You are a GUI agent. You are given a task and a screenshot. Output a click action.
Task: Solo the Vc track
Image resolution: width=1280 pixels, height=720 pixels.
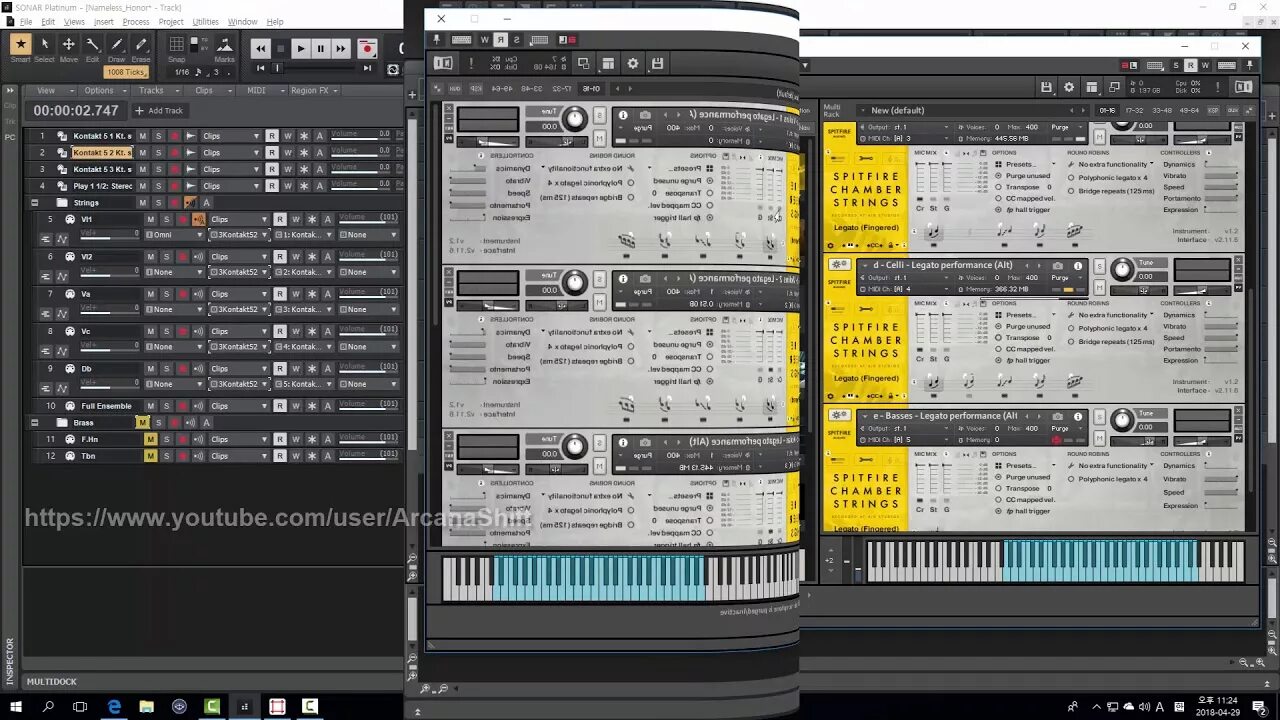coord(166,331)
